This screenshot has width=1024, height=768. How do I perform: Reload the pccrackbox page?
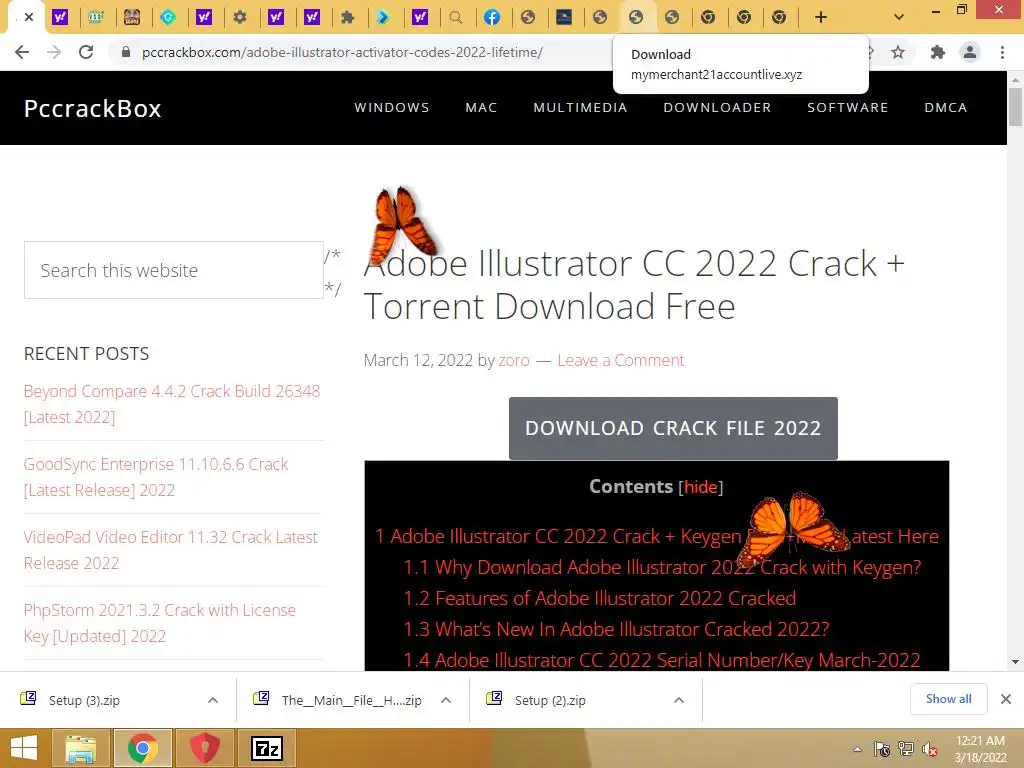coord(86,52)
